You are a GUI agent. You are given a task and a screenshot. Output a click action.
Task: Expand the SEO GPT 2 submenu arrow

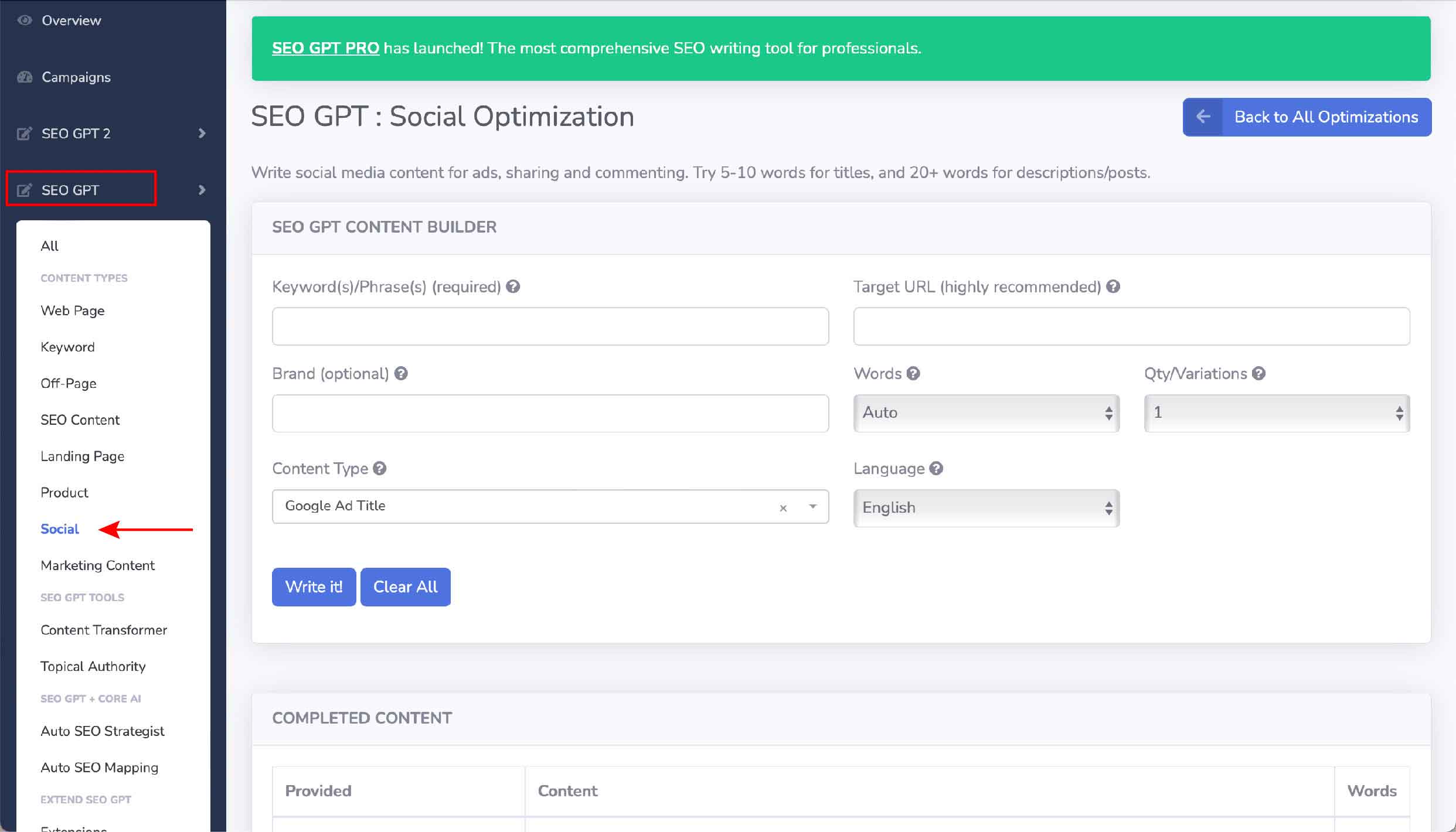(200, 133)
